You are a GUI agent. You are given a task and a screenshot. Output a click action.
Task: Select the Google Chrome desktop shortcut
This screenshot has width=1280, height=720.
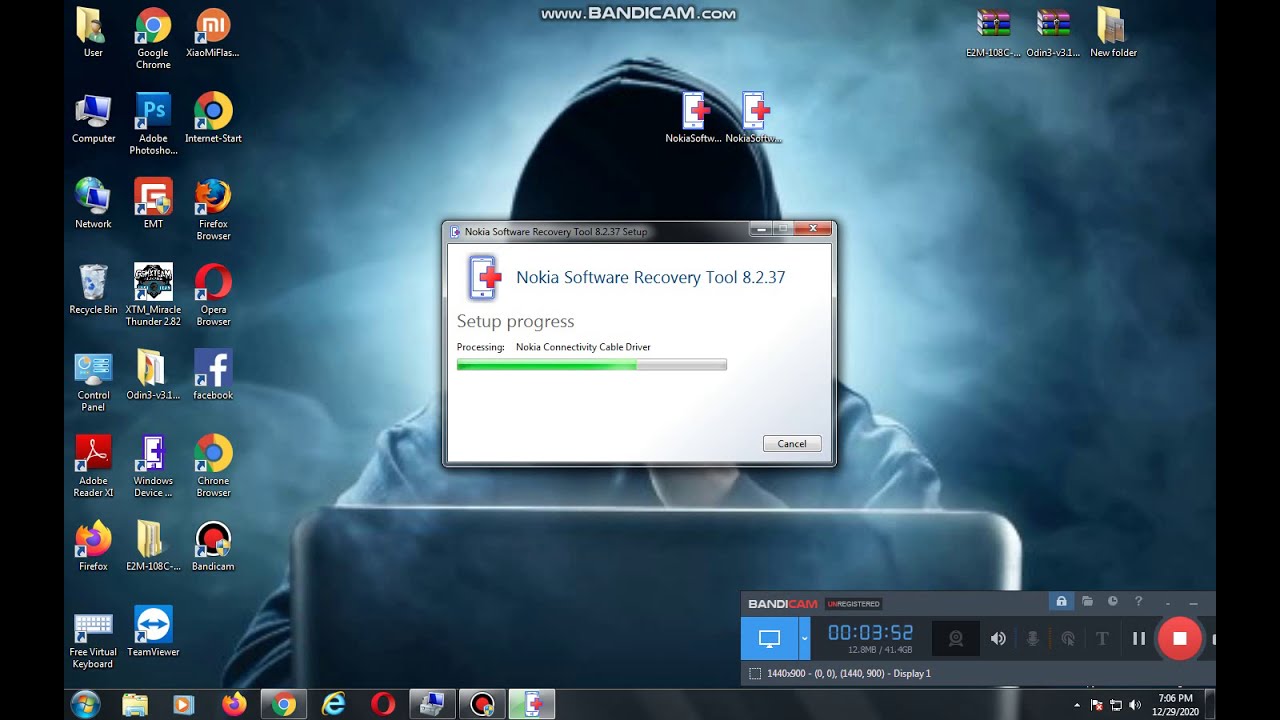click(153, 38)
